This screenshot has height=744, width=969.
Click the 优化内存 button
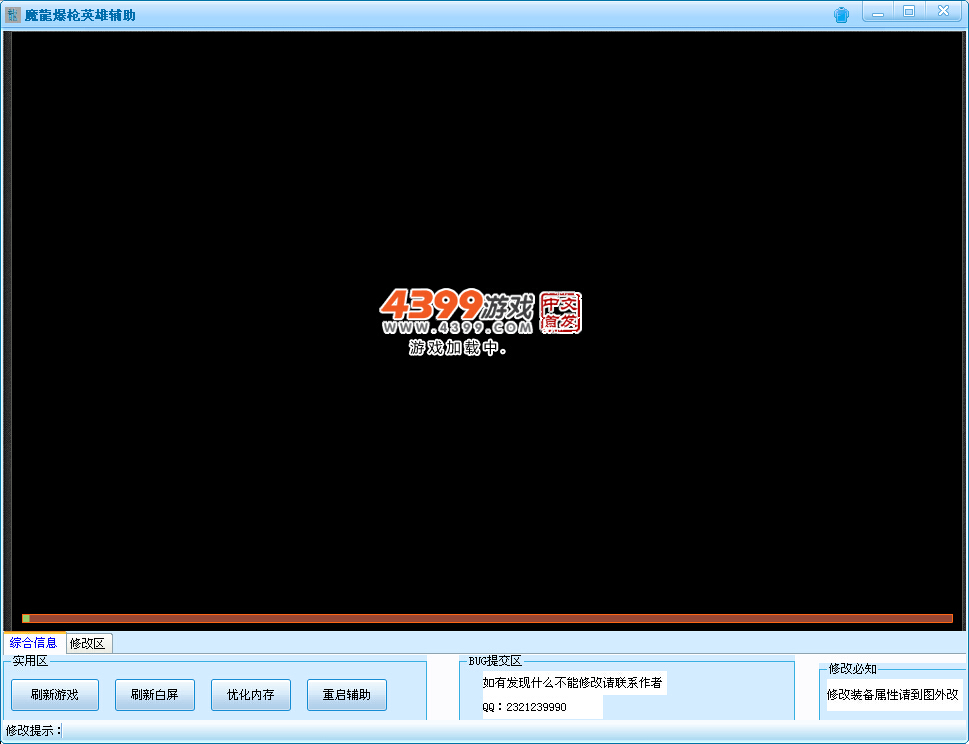click(x=251, y=695)
